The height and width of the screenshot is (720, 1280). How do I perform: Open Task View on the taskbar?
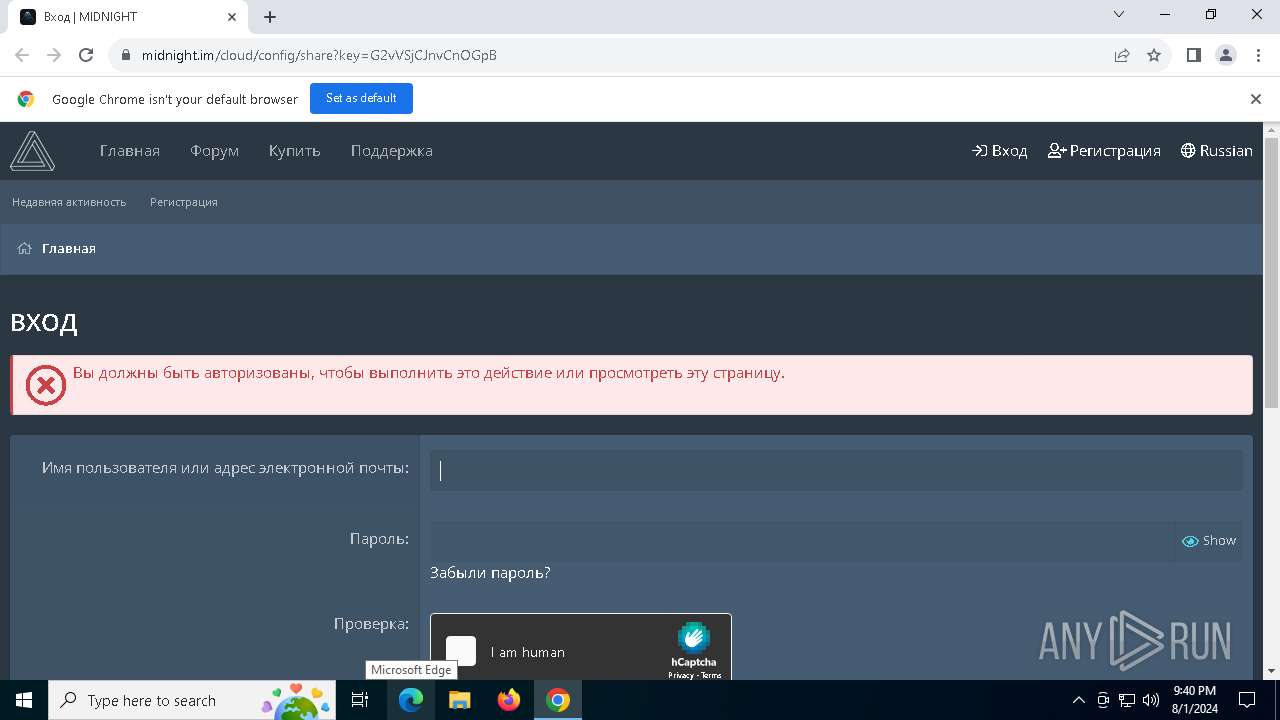[361, 700]
